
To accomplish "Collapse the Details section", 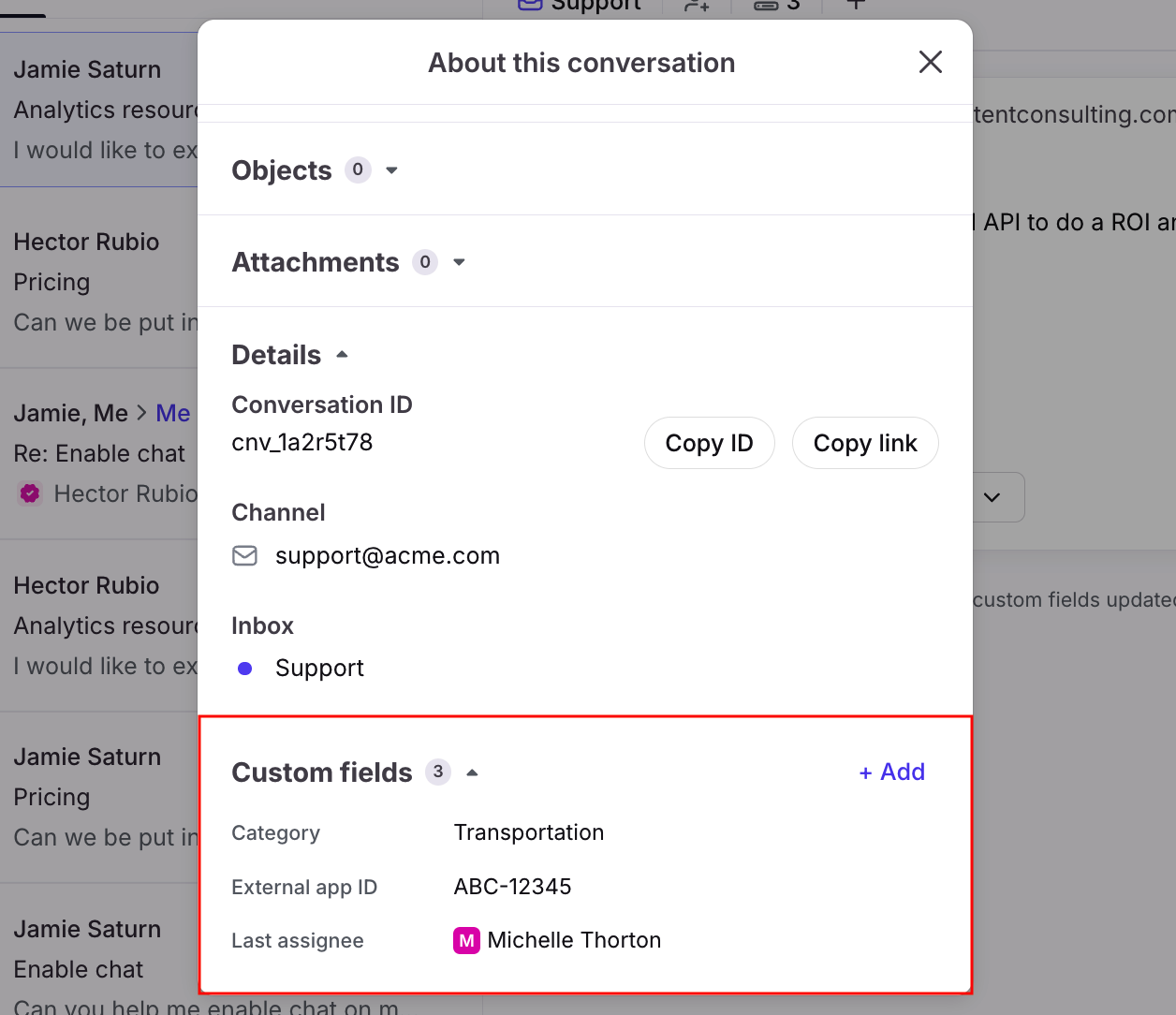I will tap(342, 355).
